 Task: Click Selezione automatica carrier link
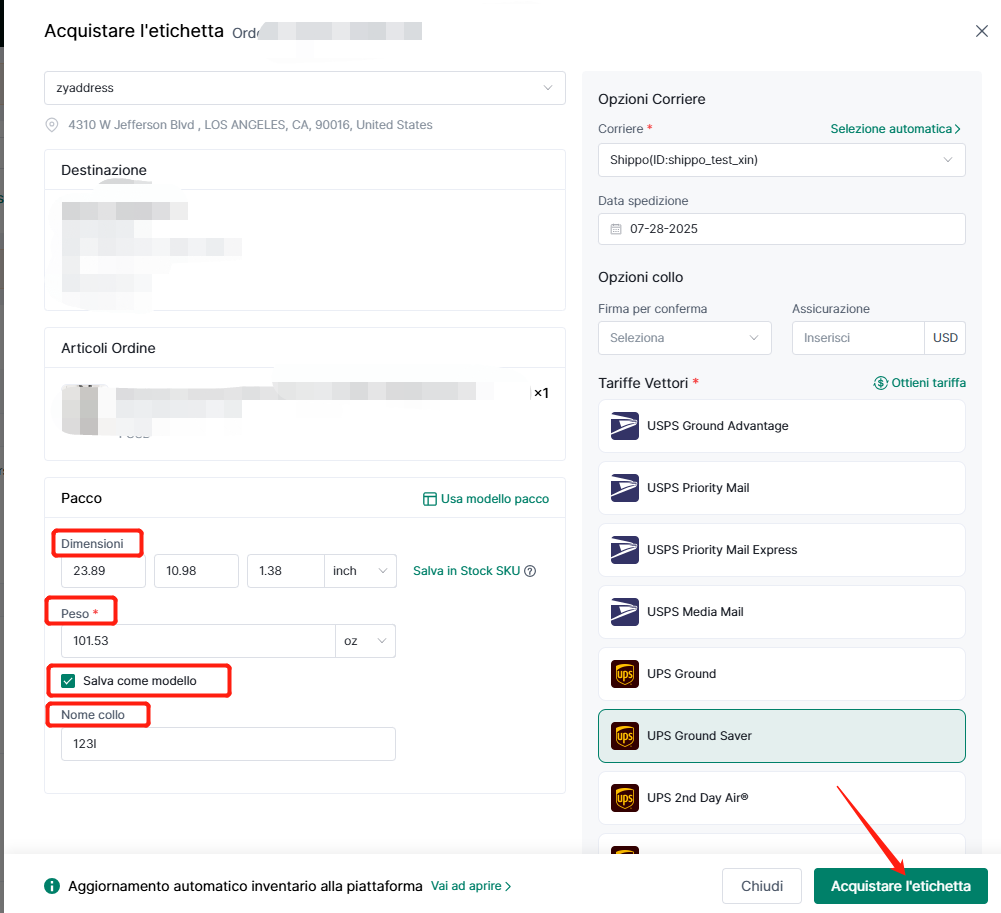coord(895,129)
